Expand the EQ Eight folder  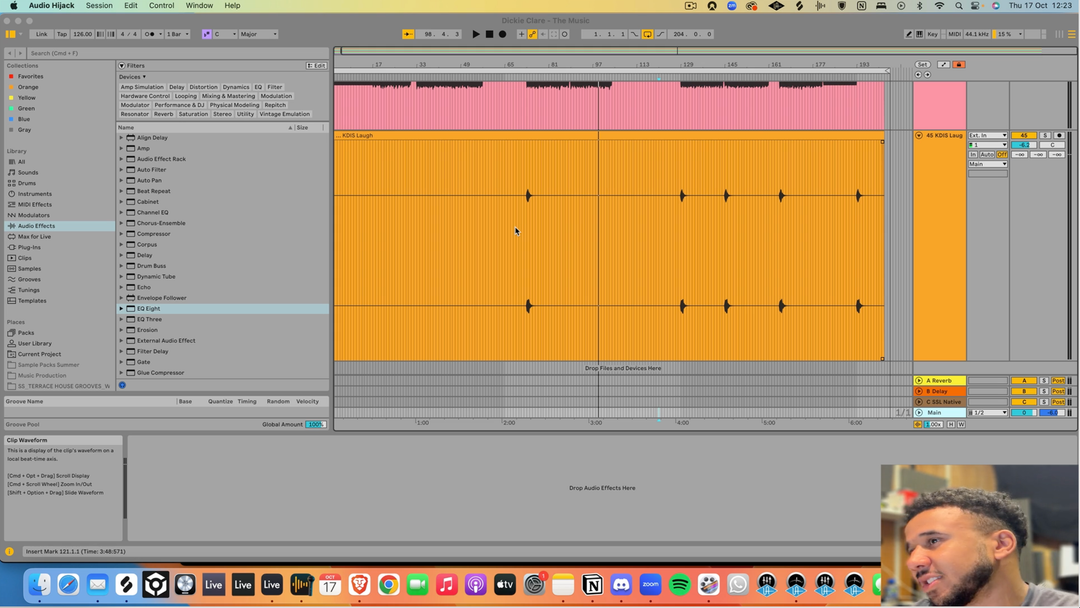[x=122, y=309]
